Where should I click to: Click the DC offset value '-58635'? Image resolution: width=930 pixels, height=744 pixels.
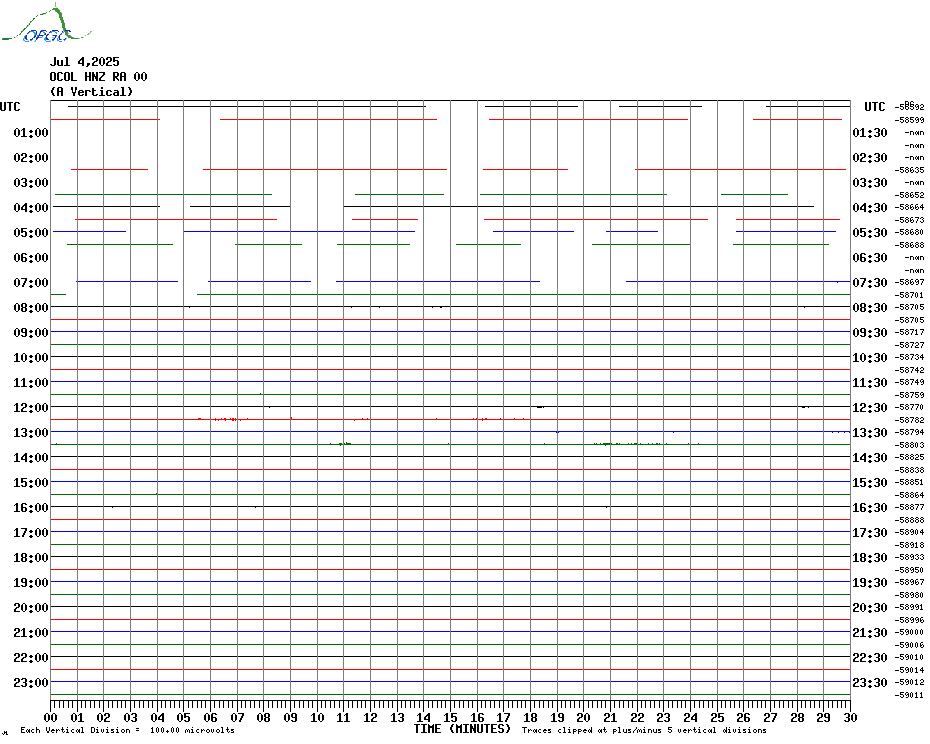[910, 170]
